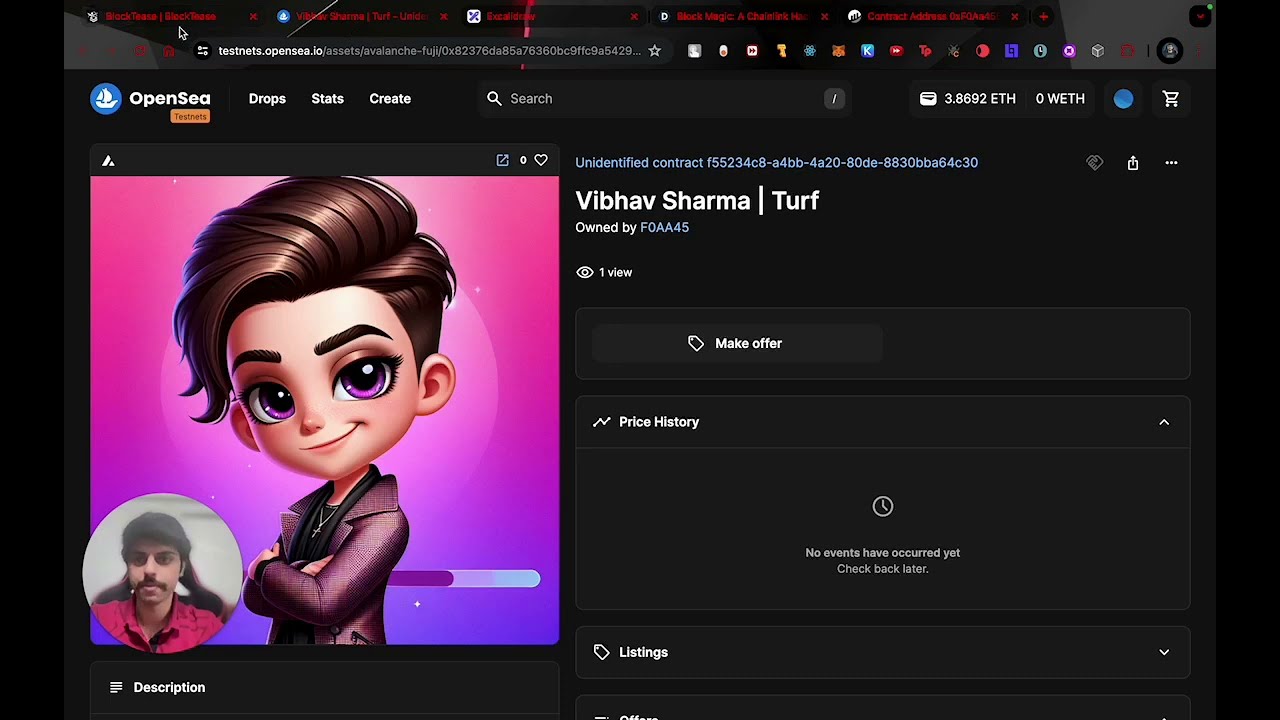Click the OpenSea logo
The image size is (1280, 720).
click(150, 99)
